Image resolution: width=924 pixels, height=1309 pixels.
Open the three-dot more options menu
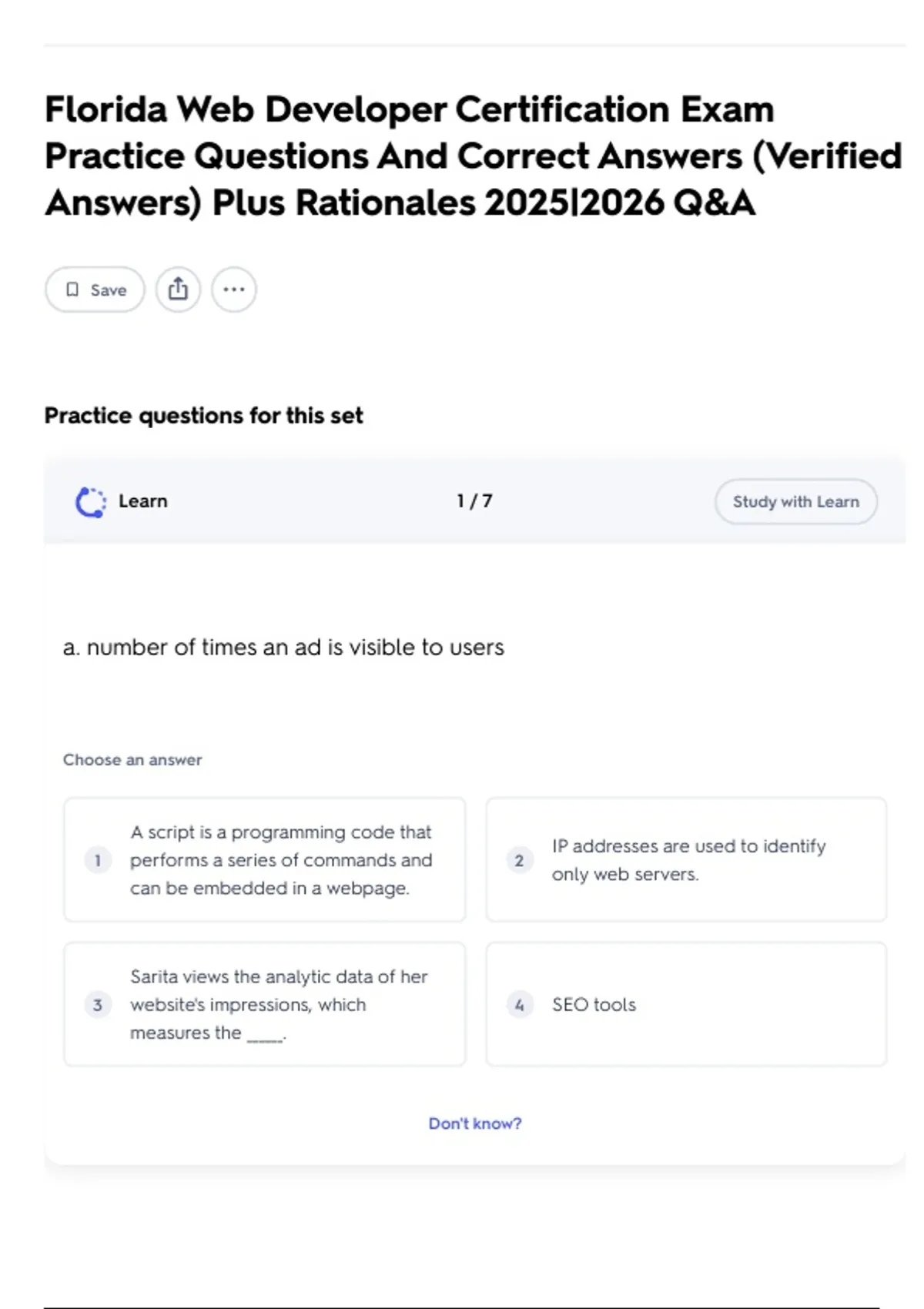(234, 290)
